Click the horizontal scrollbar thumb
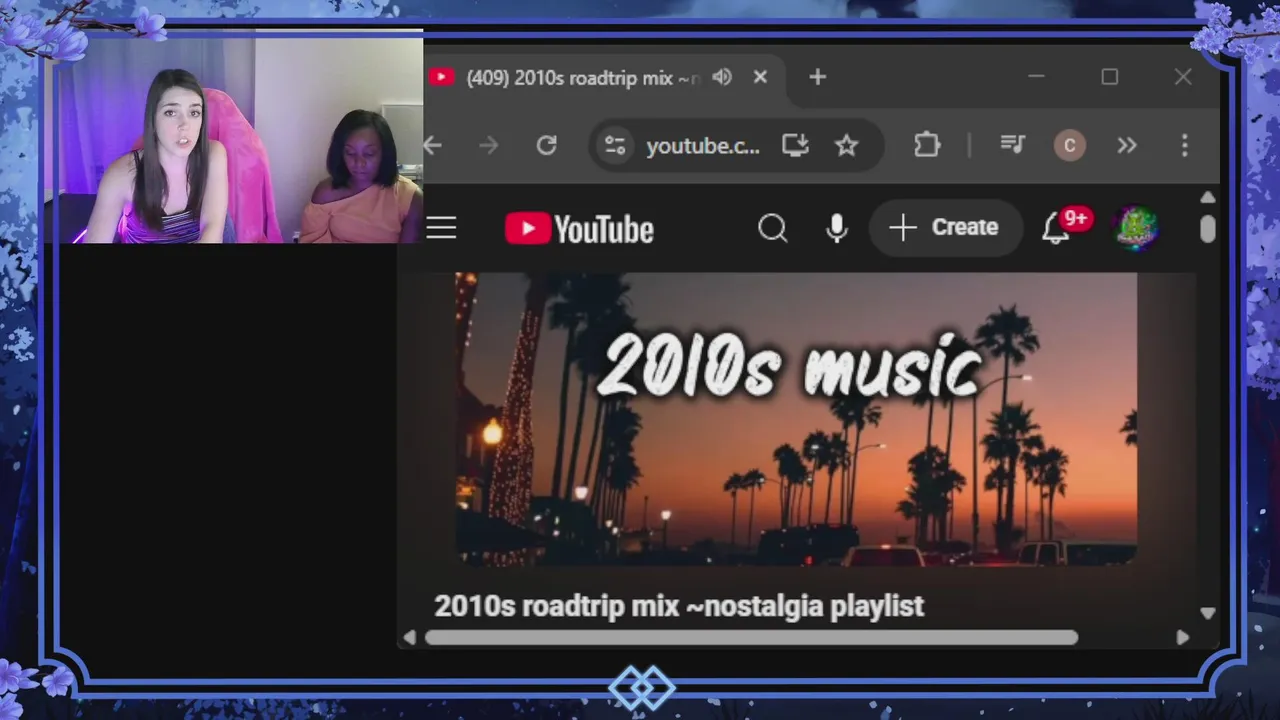Image resolution: width=1280 pixels, height=720 pixels. [x=751, y=637]
